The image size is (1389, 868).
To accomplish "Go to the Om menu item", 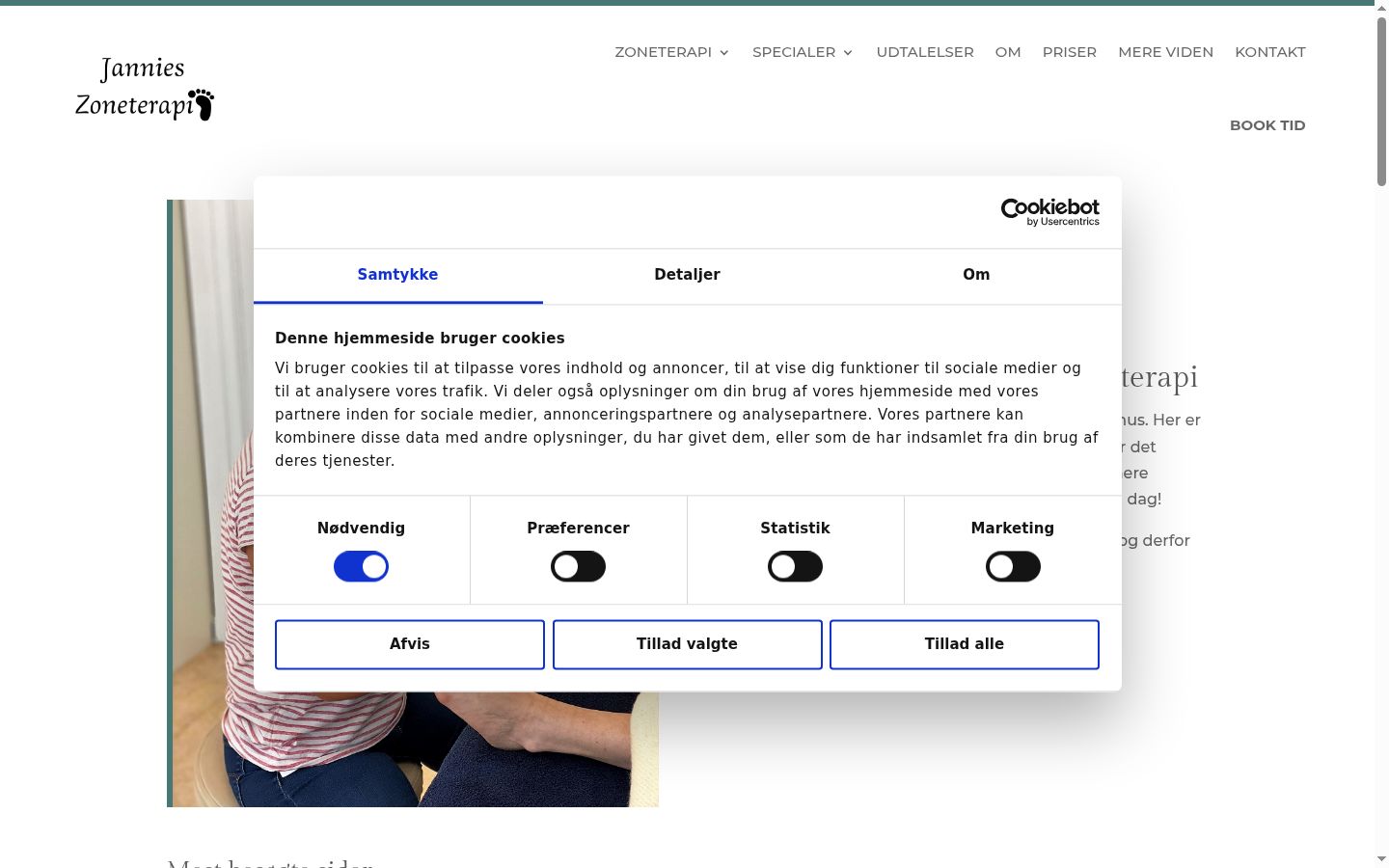I will coord(1008,52).
